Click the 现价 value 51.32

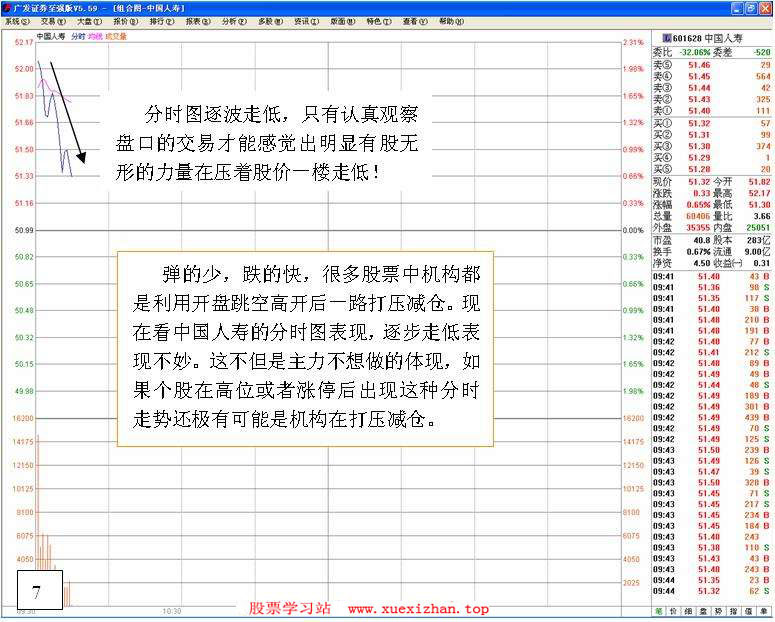tap(699, 182)
